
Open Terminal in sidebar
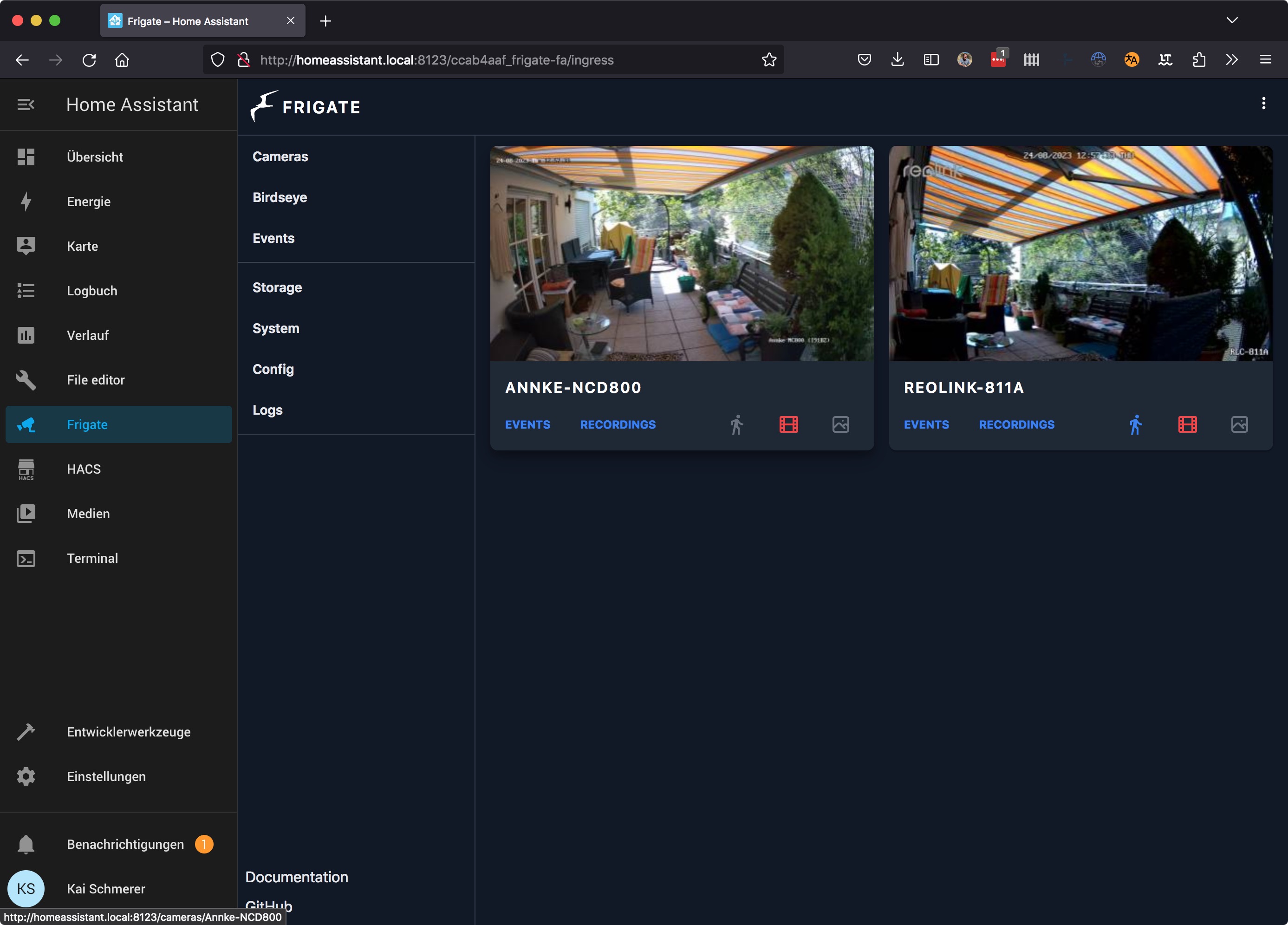coord(92,558)
